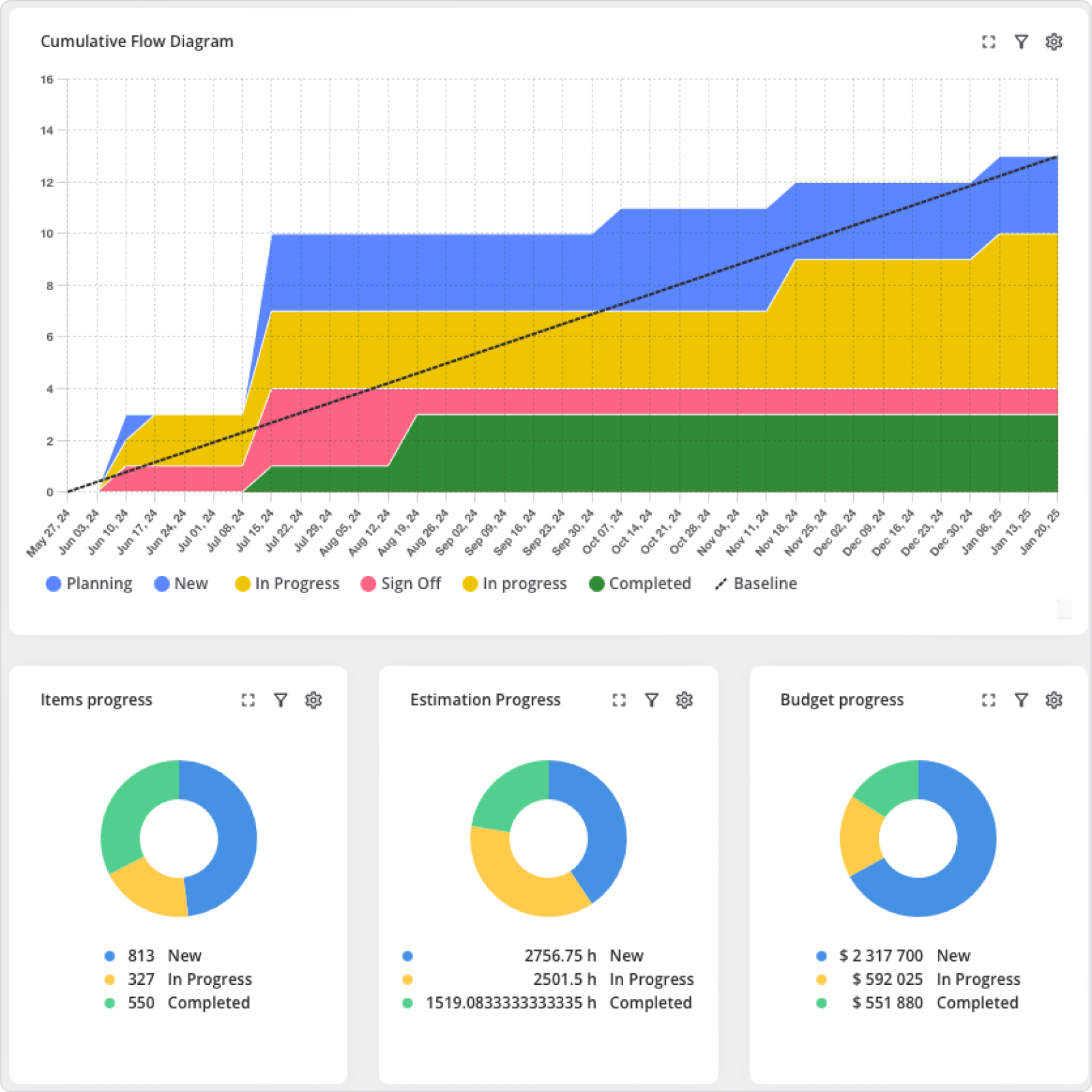This screenshot has width=1092, height=1092.
Task: Click 1519.08 h Completed legend entry
Action: point(547,1003)
